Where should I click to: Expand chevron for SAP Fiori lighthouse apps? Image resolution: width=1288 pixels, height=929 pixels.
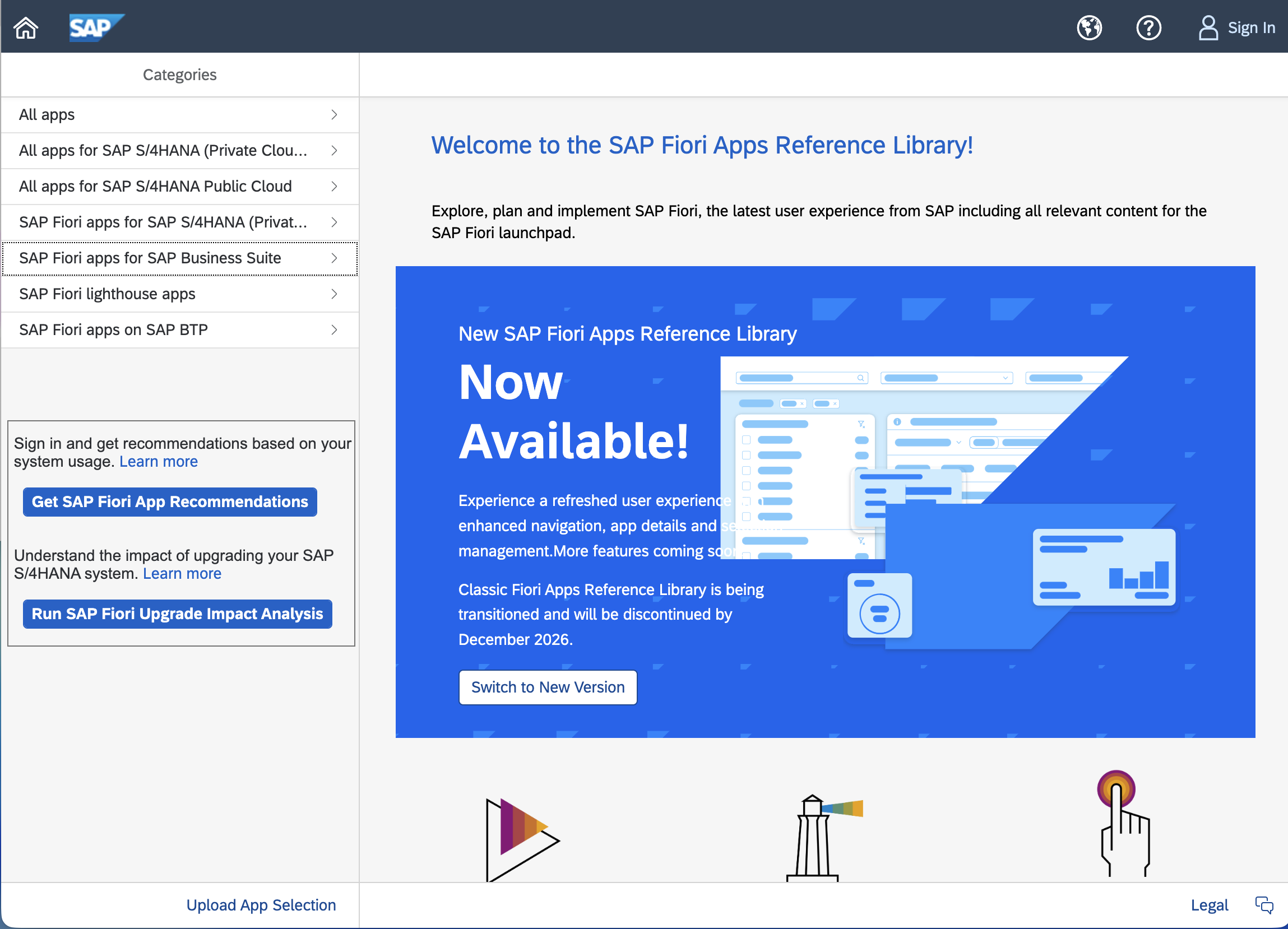pyautogui.click(x=334, y=294)
